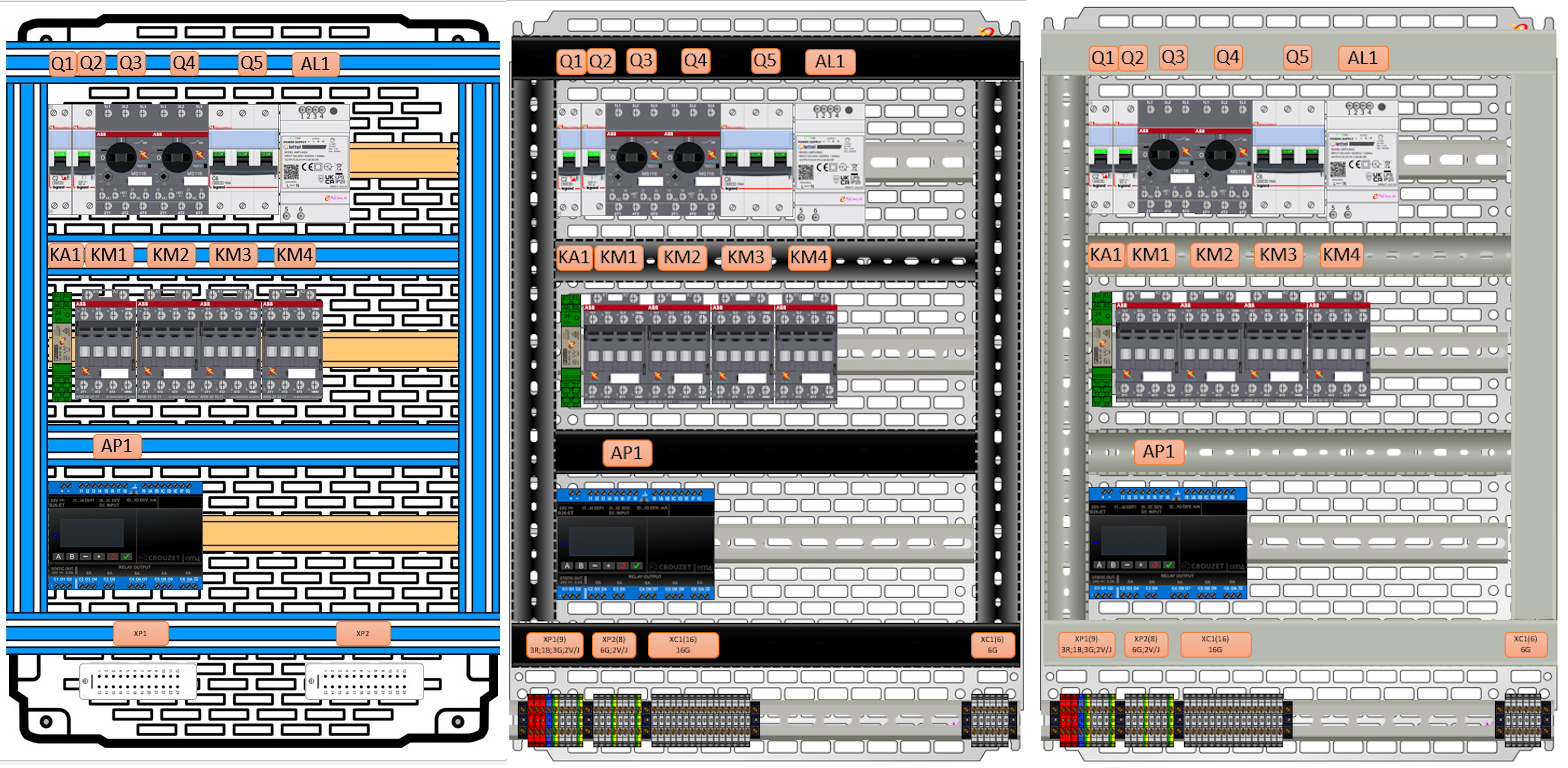Select the green KA1 relay in the blue panel
This screenshot has height=768, width=1568.
click(x=62, y=345)
